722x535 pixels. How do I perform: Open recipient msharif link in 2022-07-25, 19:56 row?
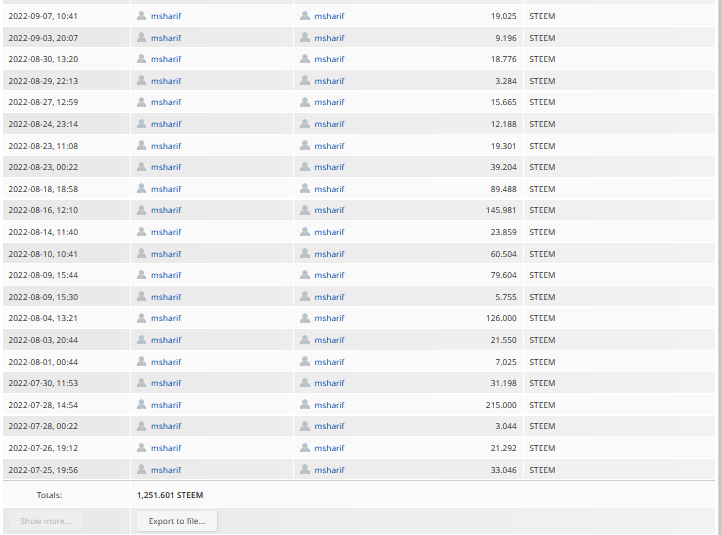(x=329, y=470)
